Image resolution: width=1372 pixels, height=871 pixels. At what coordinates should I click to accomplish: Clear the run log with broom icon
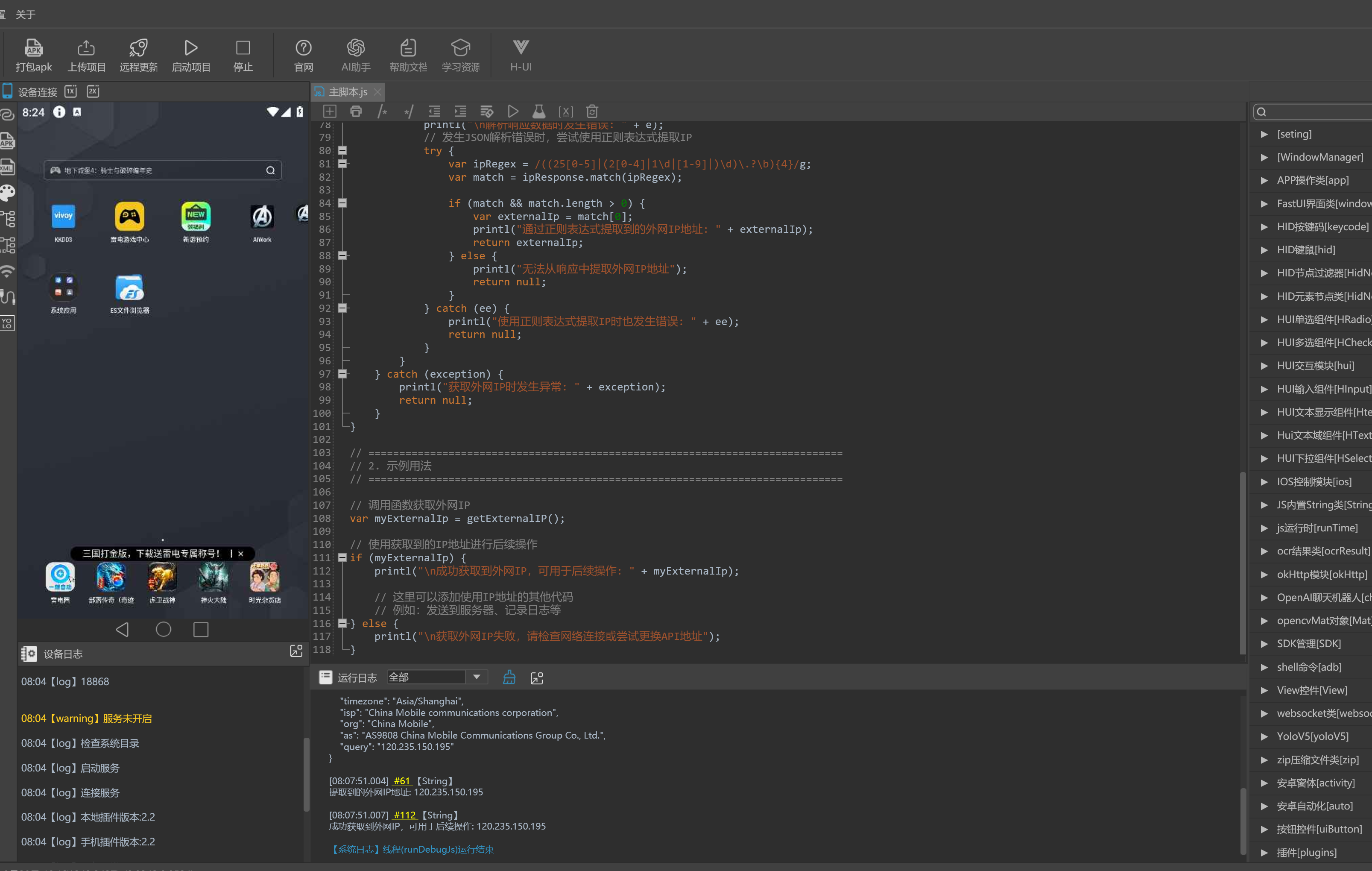coord(509,677)
